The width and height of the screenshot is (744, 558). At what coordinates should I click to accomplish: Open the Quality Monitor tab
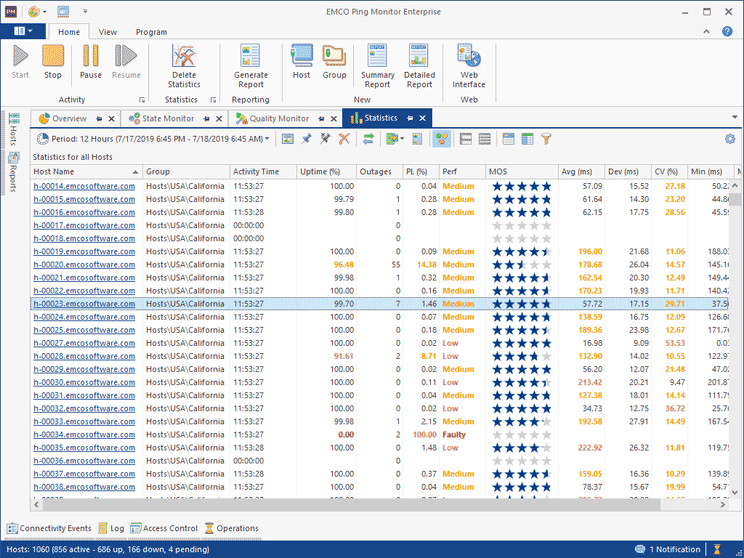pyautogui.click(x=279, y=119)
